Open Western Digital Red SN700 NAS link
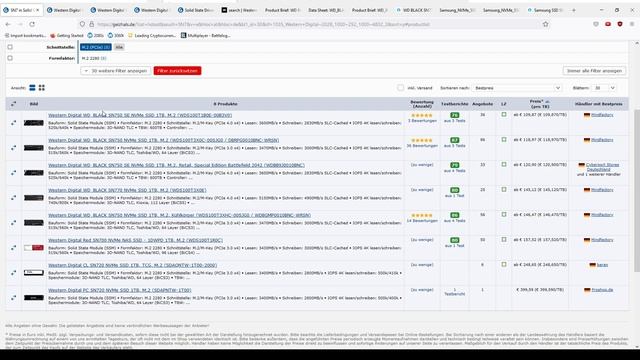 click(x=136, y=240)
